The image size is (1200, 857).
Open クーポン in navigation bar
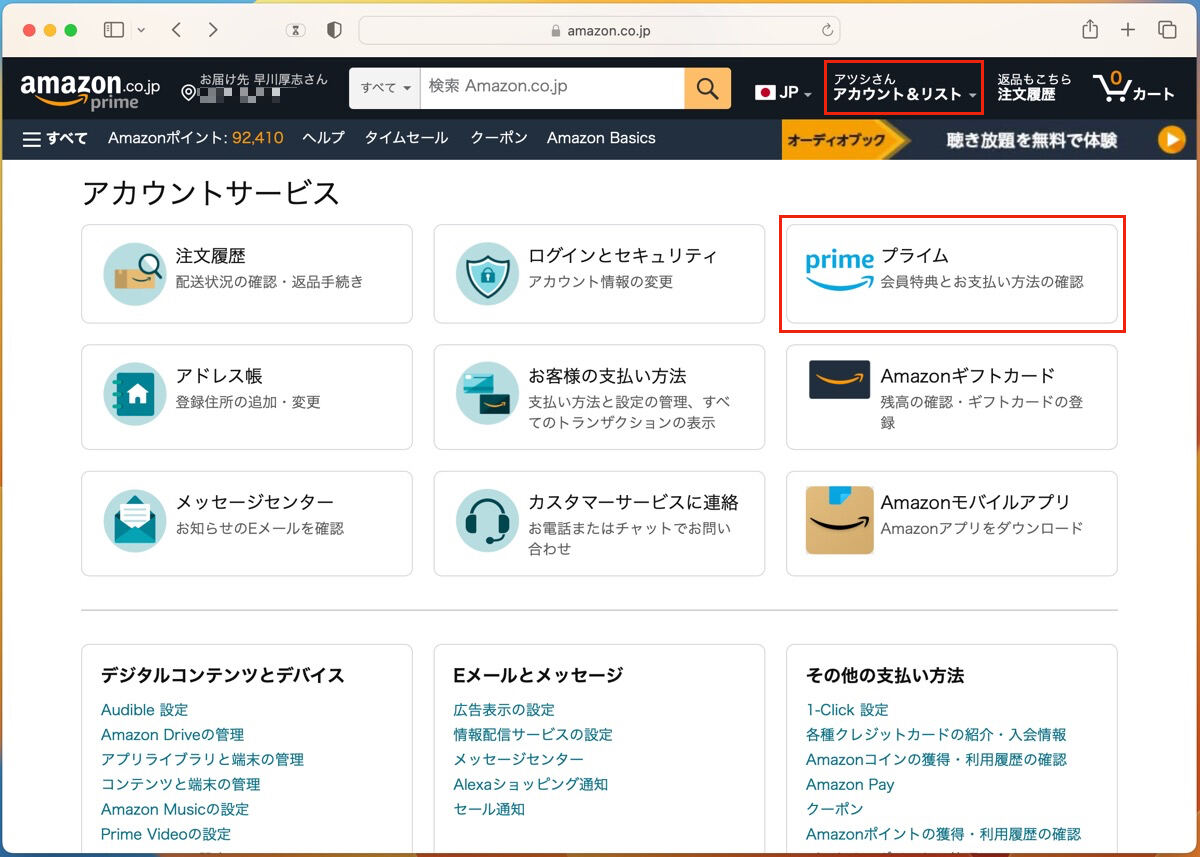tap(499, 138)
